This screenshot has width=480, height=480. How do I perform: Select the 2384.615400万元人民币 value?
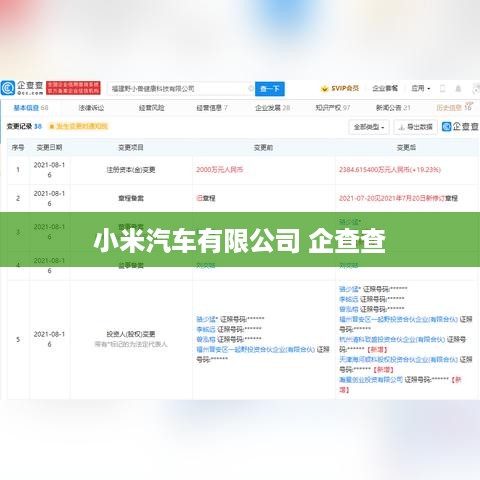pos(390,170)
